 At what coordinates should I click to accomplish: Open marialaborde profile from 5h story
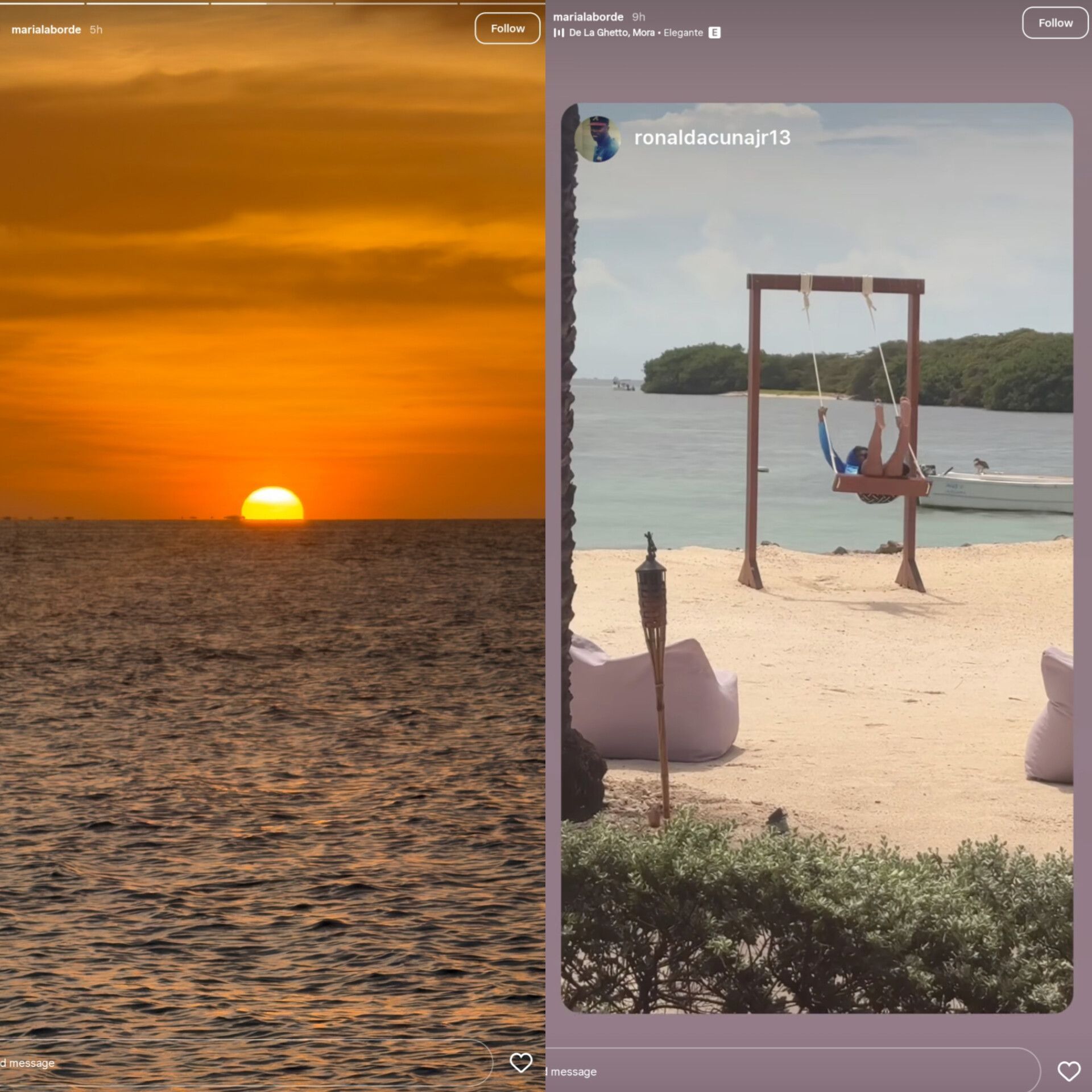46,30
